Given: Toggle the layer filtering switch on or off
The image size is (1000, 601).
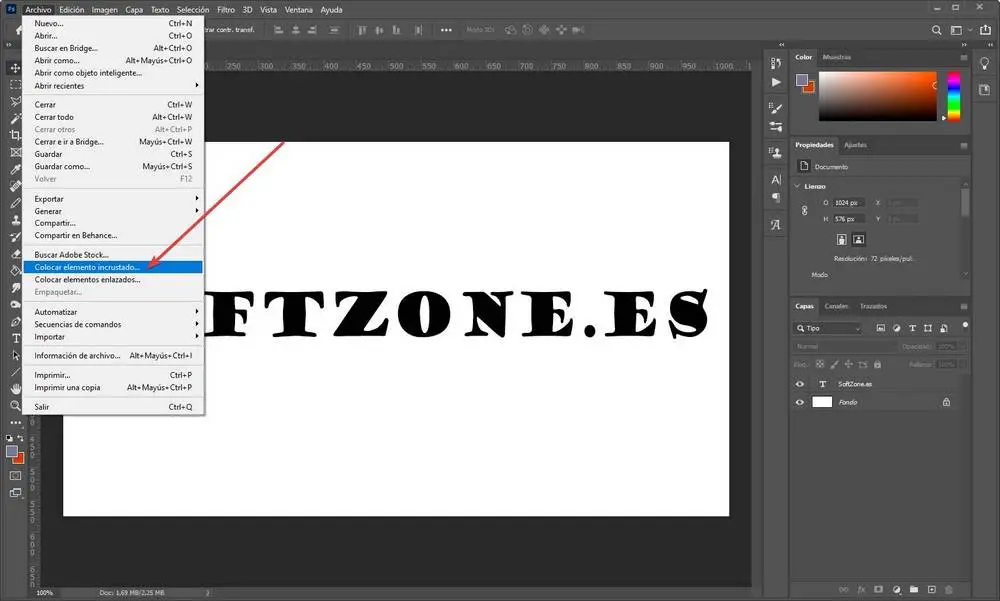Looking at the screenshot, I should [x=965, y=325].
